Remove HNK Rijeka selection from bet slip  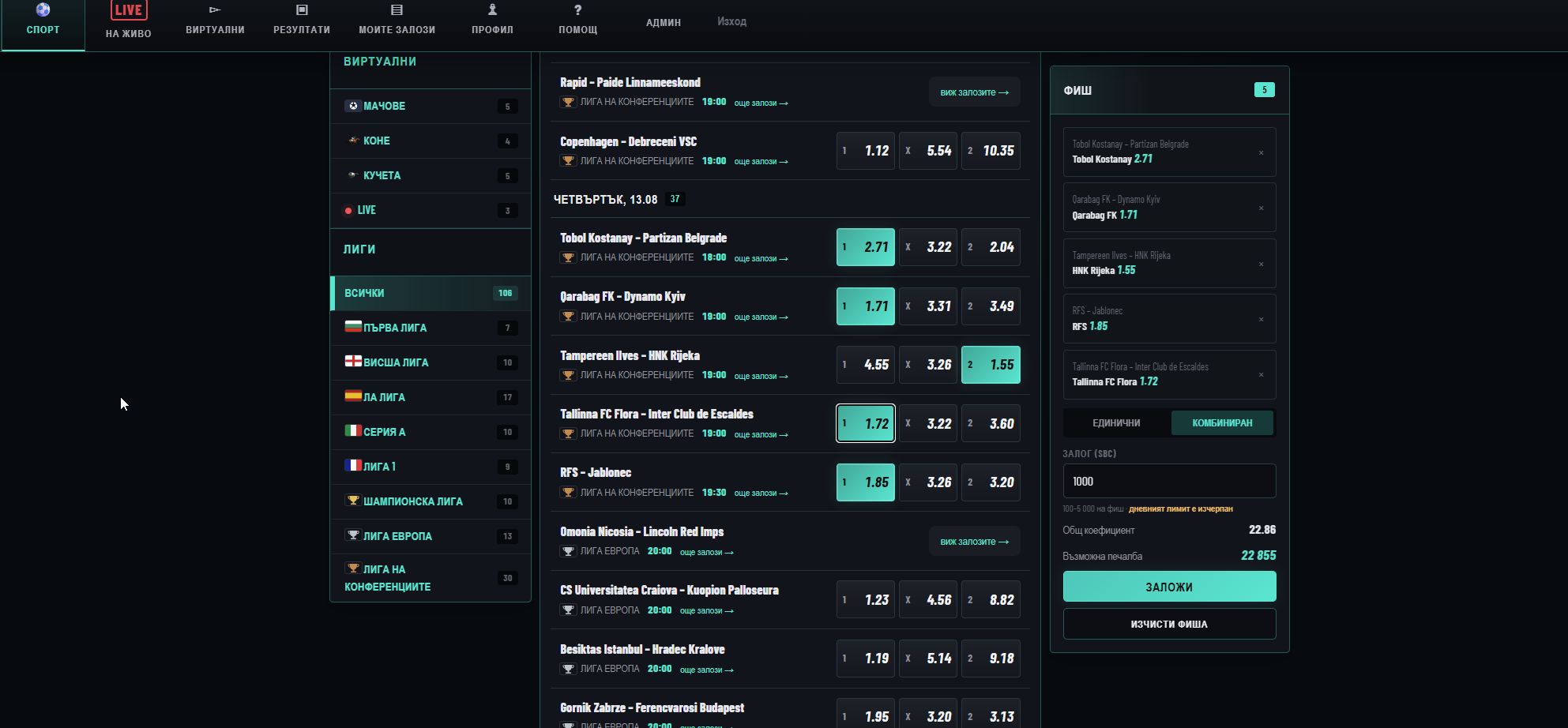click(1261, 264)
